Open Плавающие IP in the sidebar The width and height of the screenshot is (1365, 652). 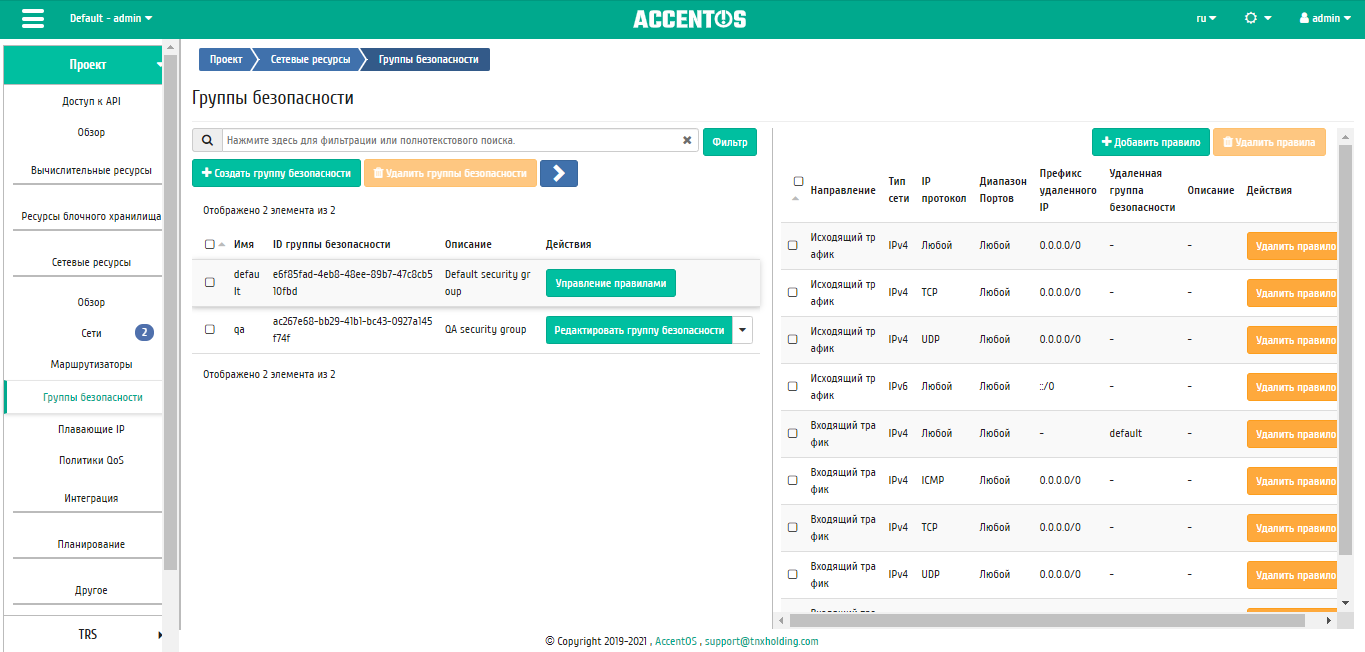91,429
